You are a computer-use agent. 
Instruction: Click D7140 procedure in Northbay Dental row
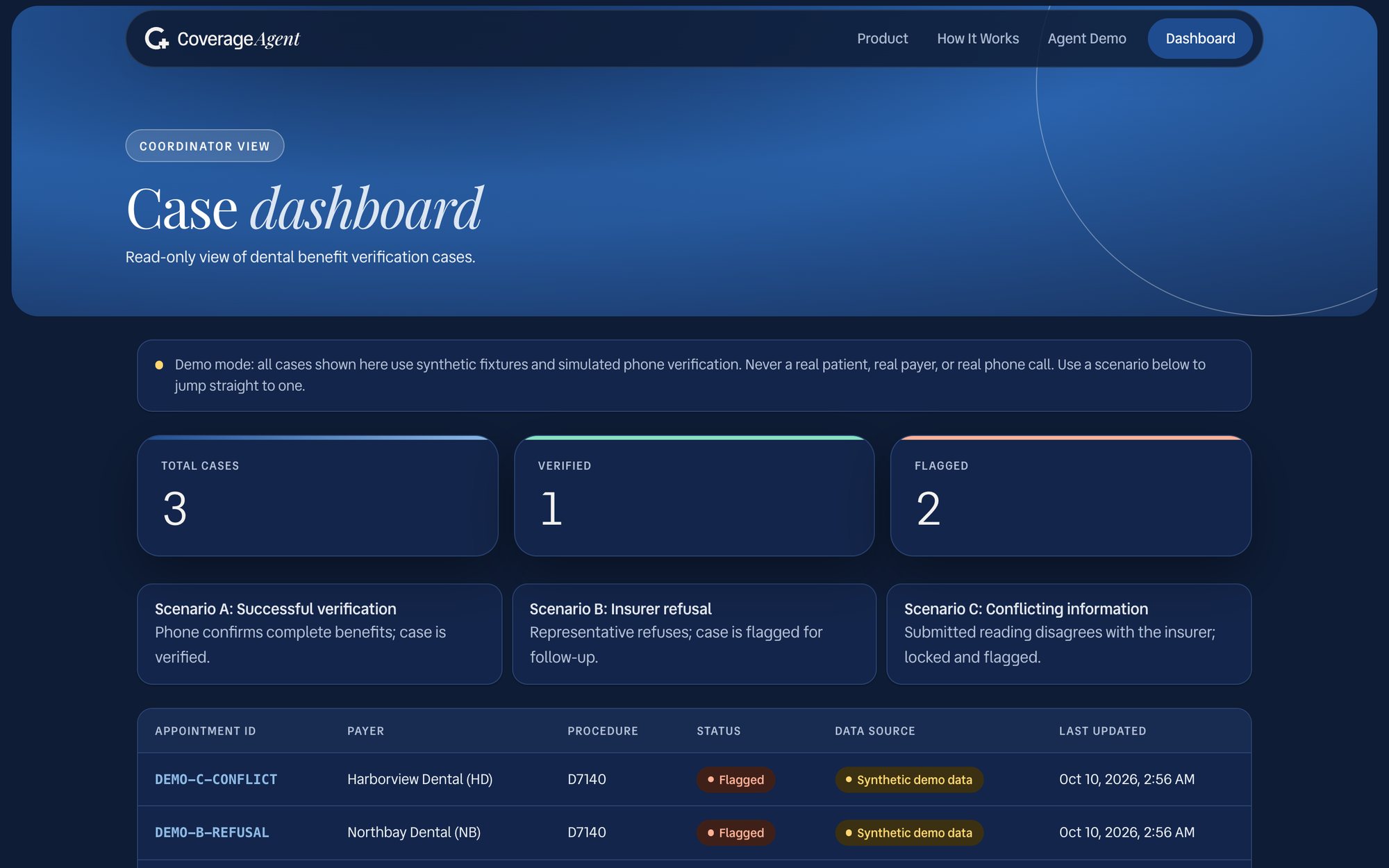tap(587, 832)
